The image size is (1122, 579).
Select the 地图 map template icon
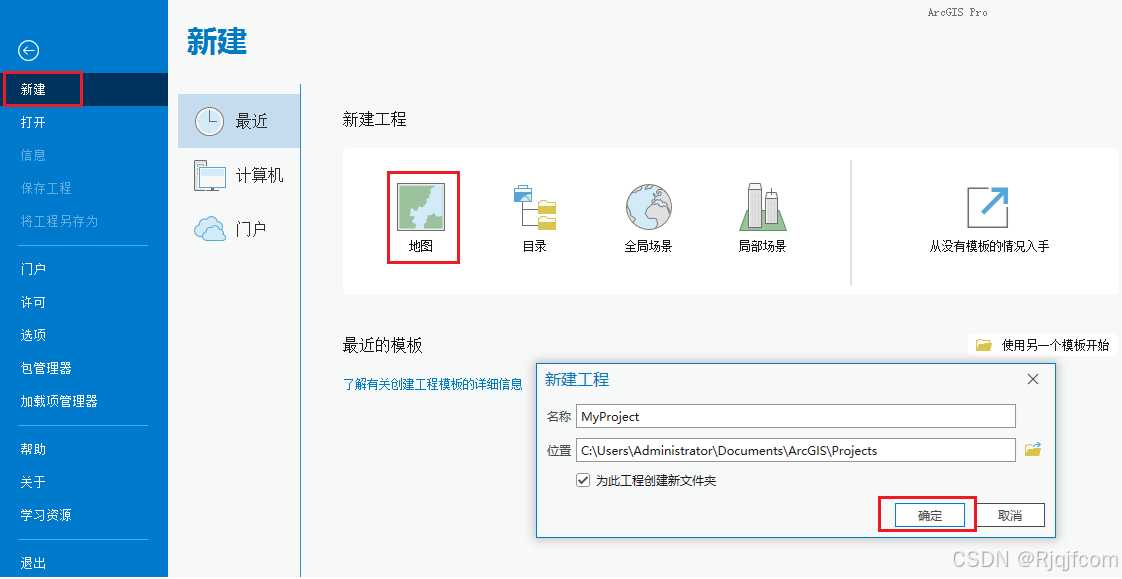(421, 208)
